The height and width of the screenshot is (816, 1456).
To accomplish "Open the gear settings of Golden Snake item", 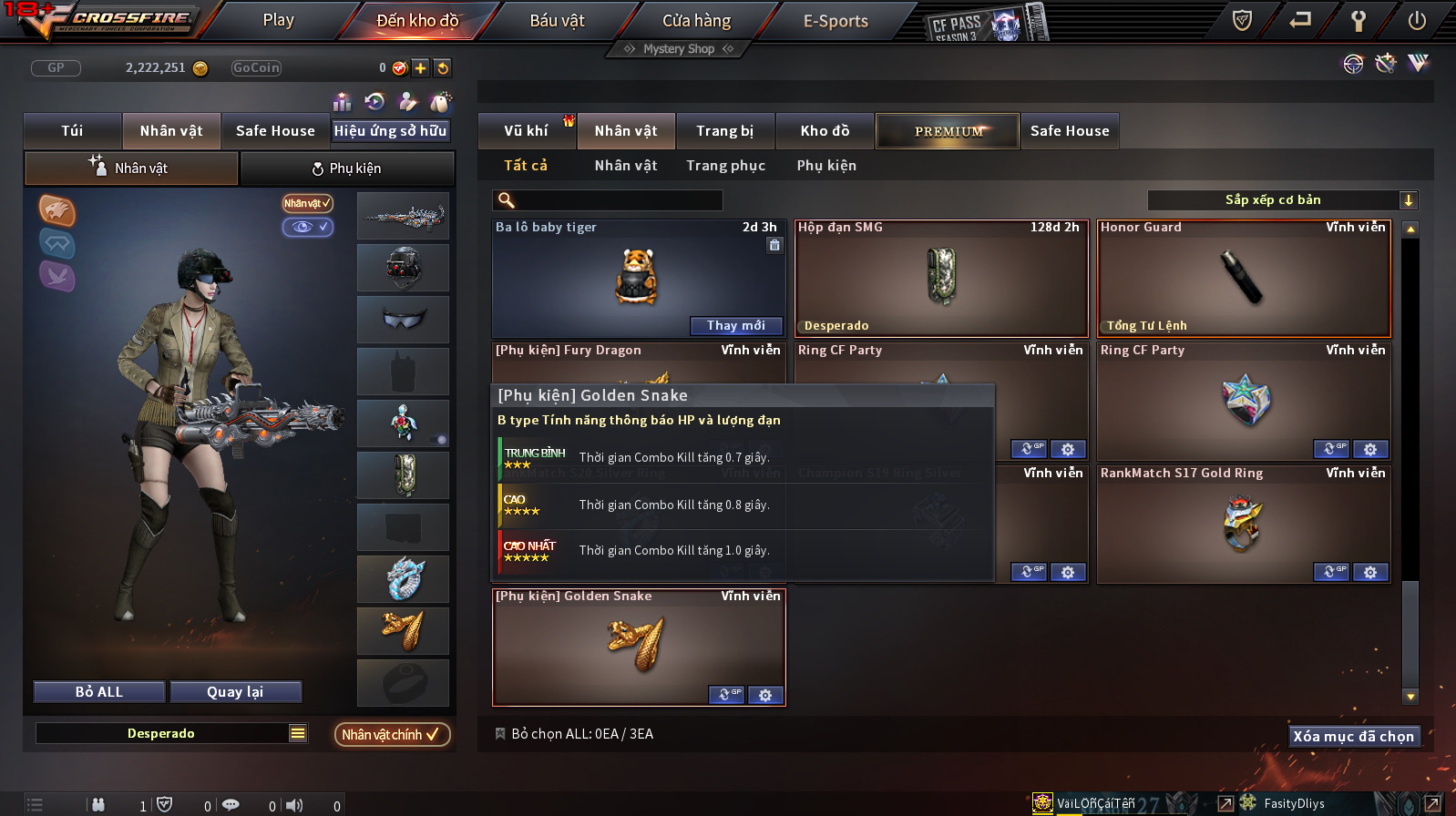I will click(x=765, y=695).
